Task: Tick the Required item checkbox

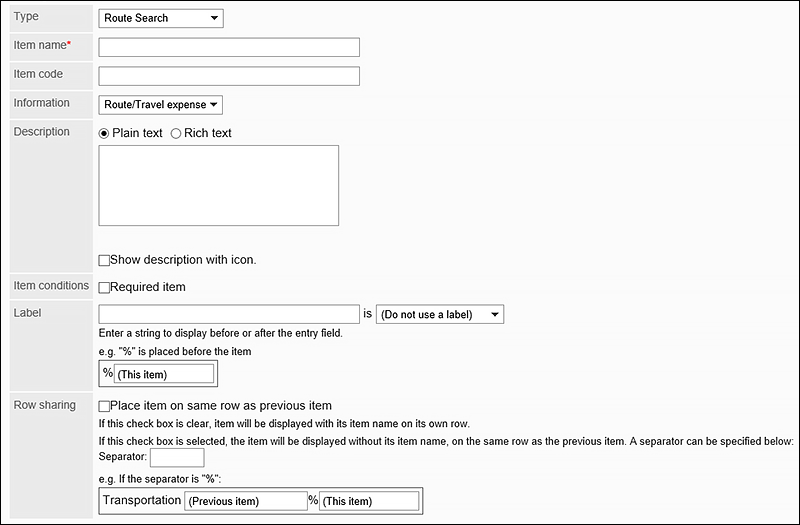Action: pos(104,288)
